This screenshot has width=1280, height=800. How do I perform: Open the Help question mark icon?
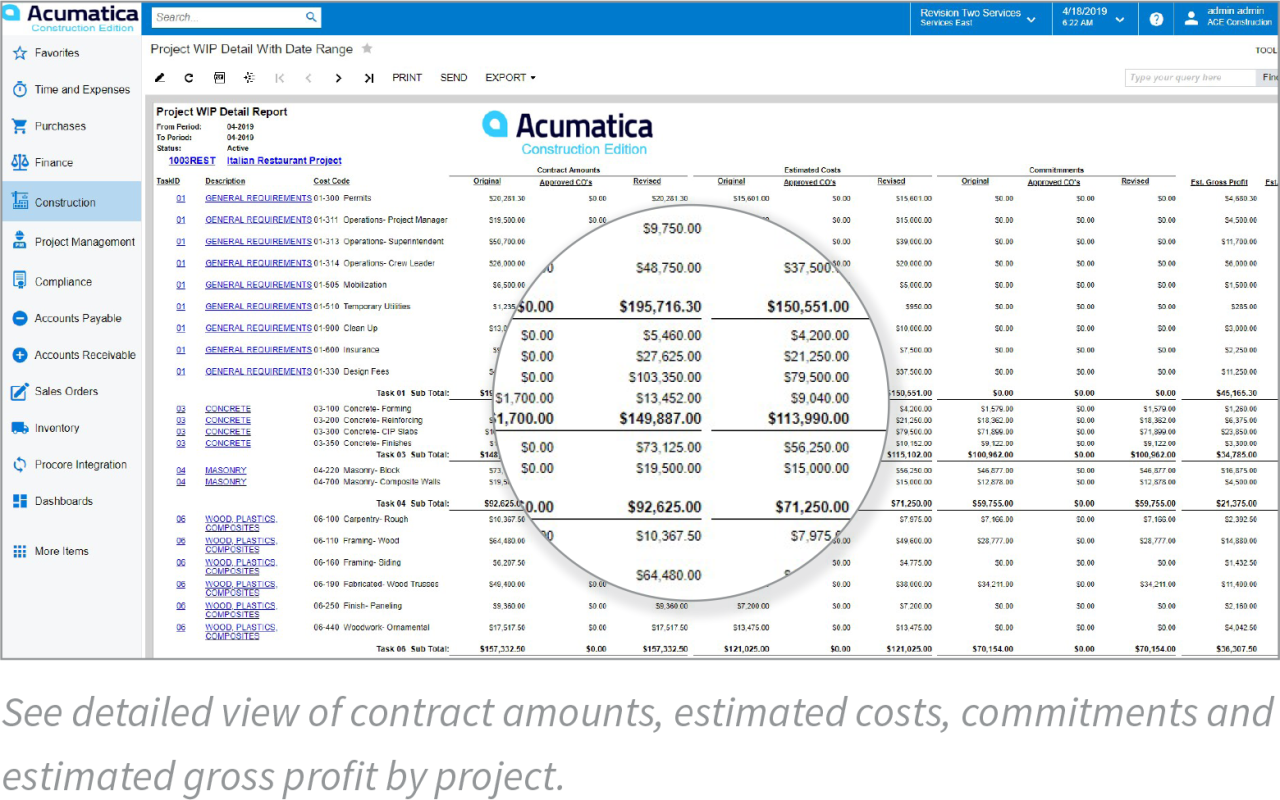pyautogui.click(x=1155, y=17)
